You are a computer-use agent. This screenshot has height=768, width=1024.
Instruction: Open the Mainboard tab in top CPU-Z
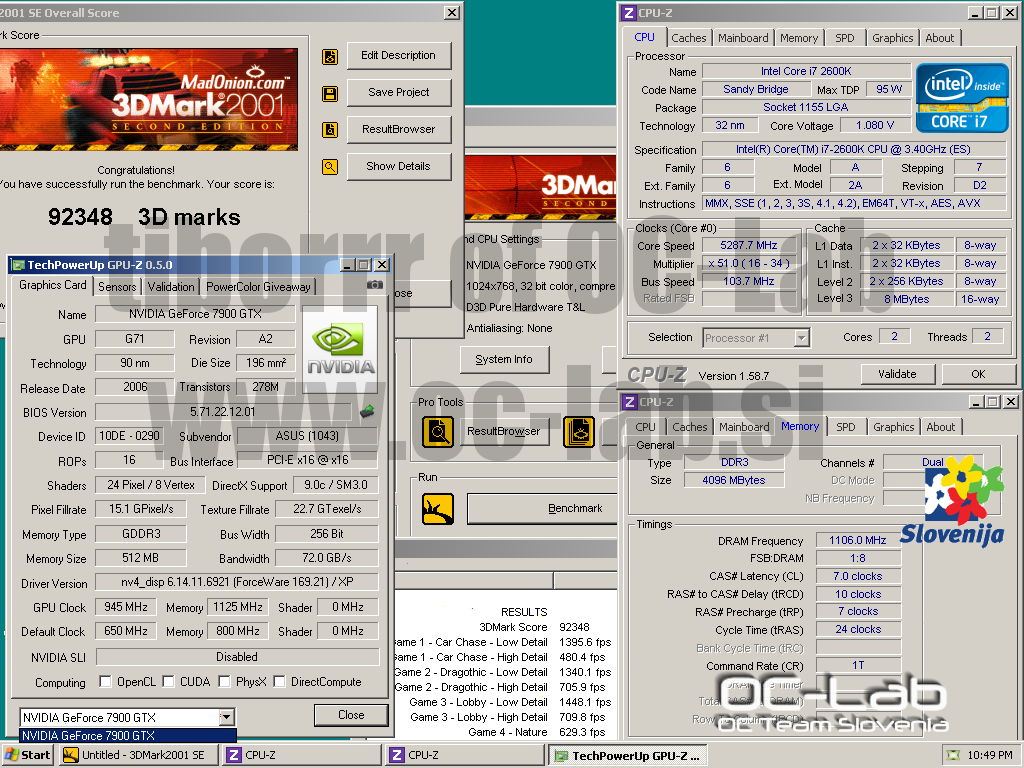743,38
